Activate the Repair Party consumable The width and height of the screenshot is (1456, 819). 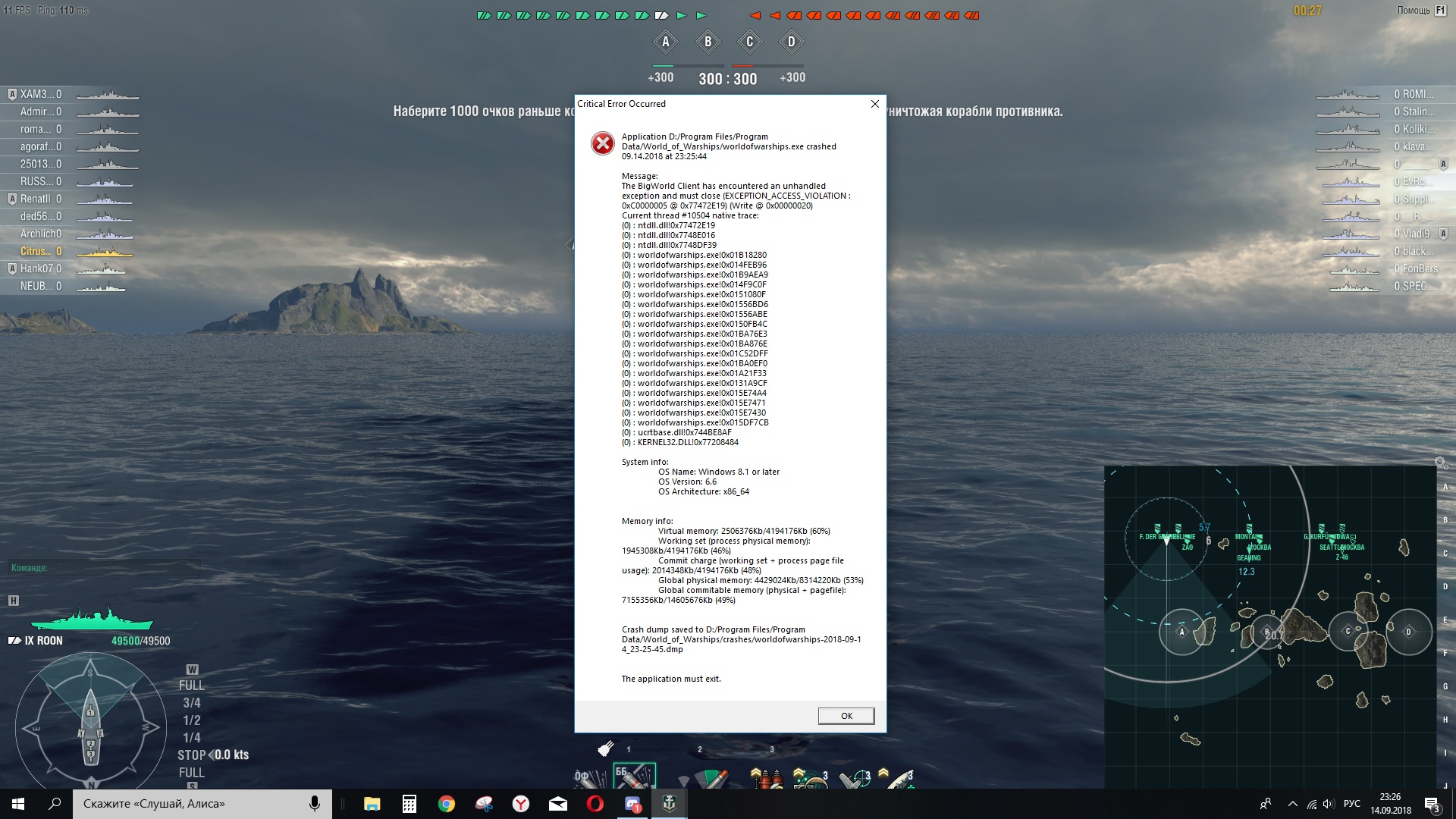click(x=898, y=778)
